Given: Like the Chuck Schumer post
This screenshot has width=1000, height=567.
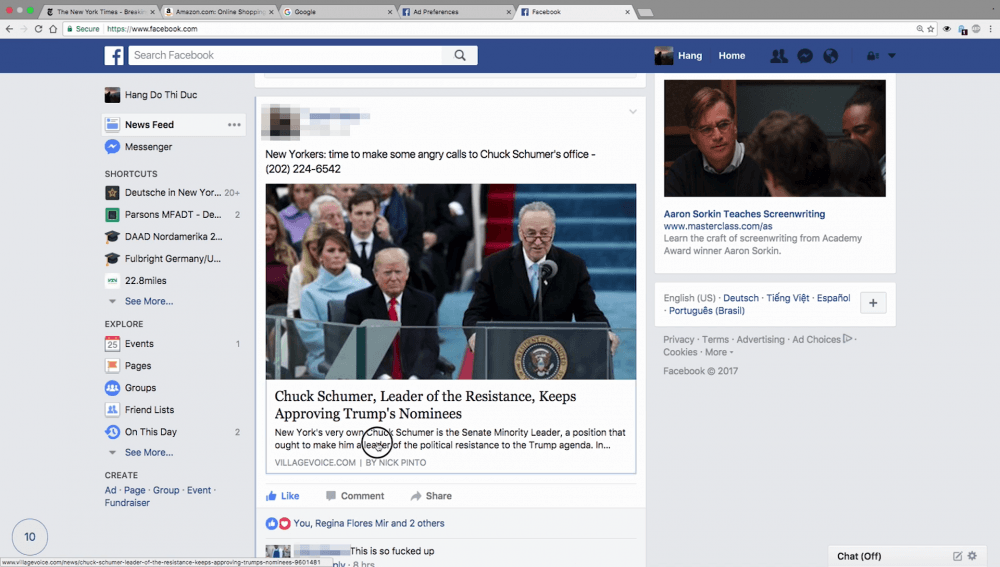Looking at the screenshot, I should (282, 496).
